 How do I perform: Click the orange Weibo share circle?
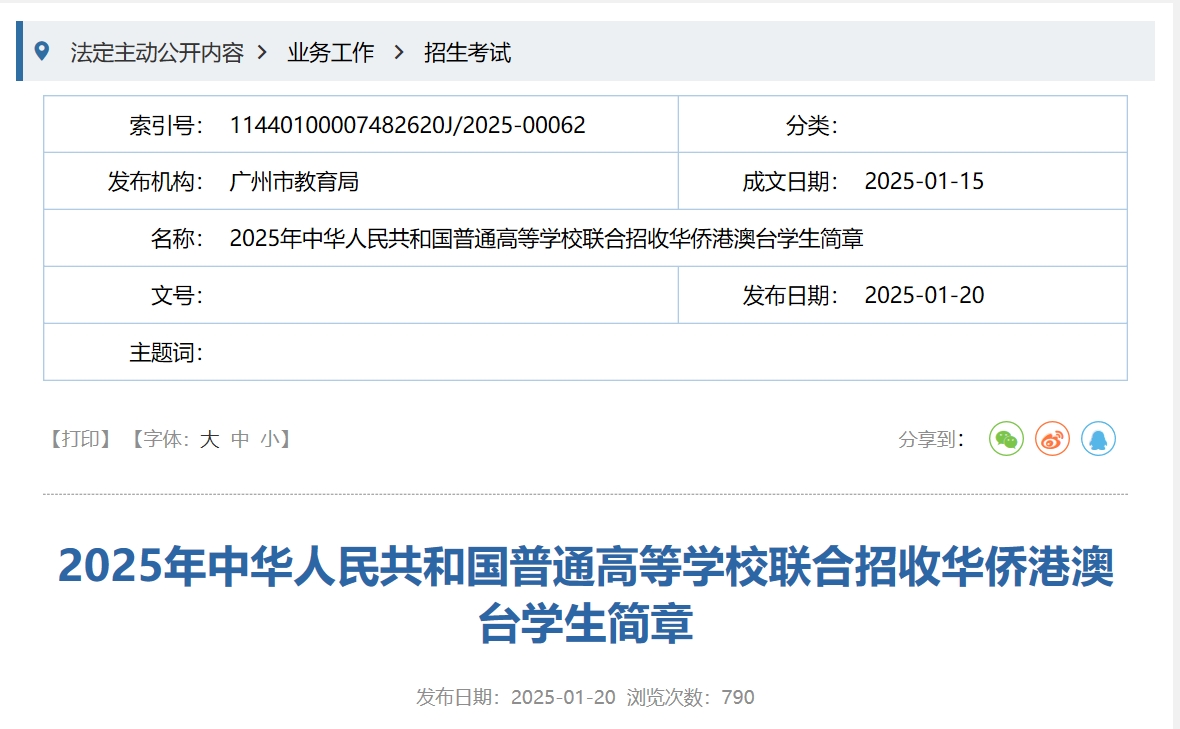click(x=1052, y=438)
